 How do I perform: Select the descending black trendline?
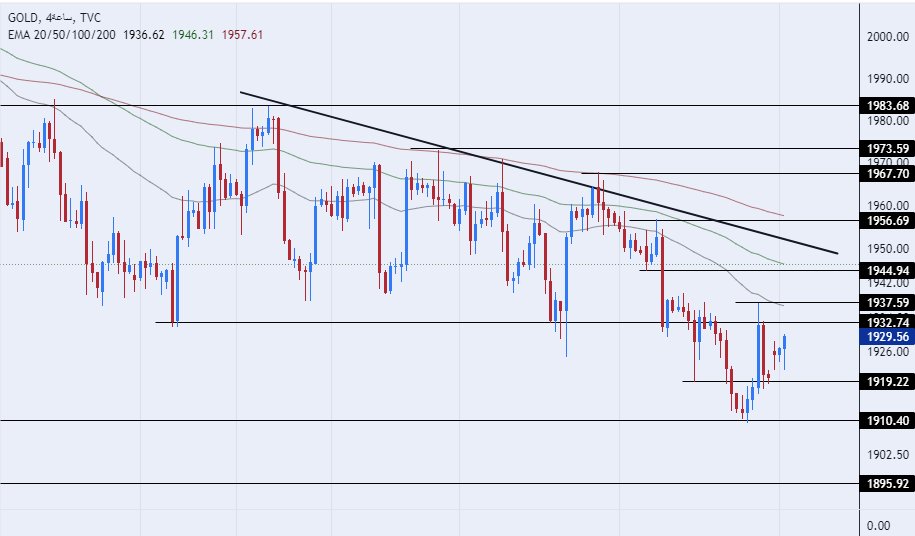click(540, 172)
